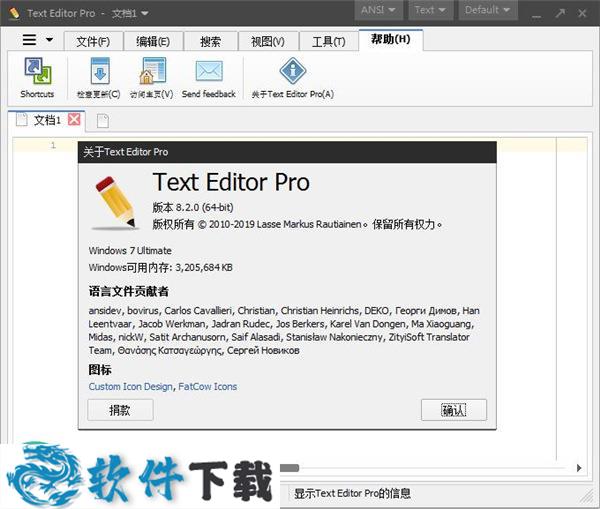The image size is (600, 509).
Task: Expand the ANSI encoding dropdown
Action: [380, 11]
